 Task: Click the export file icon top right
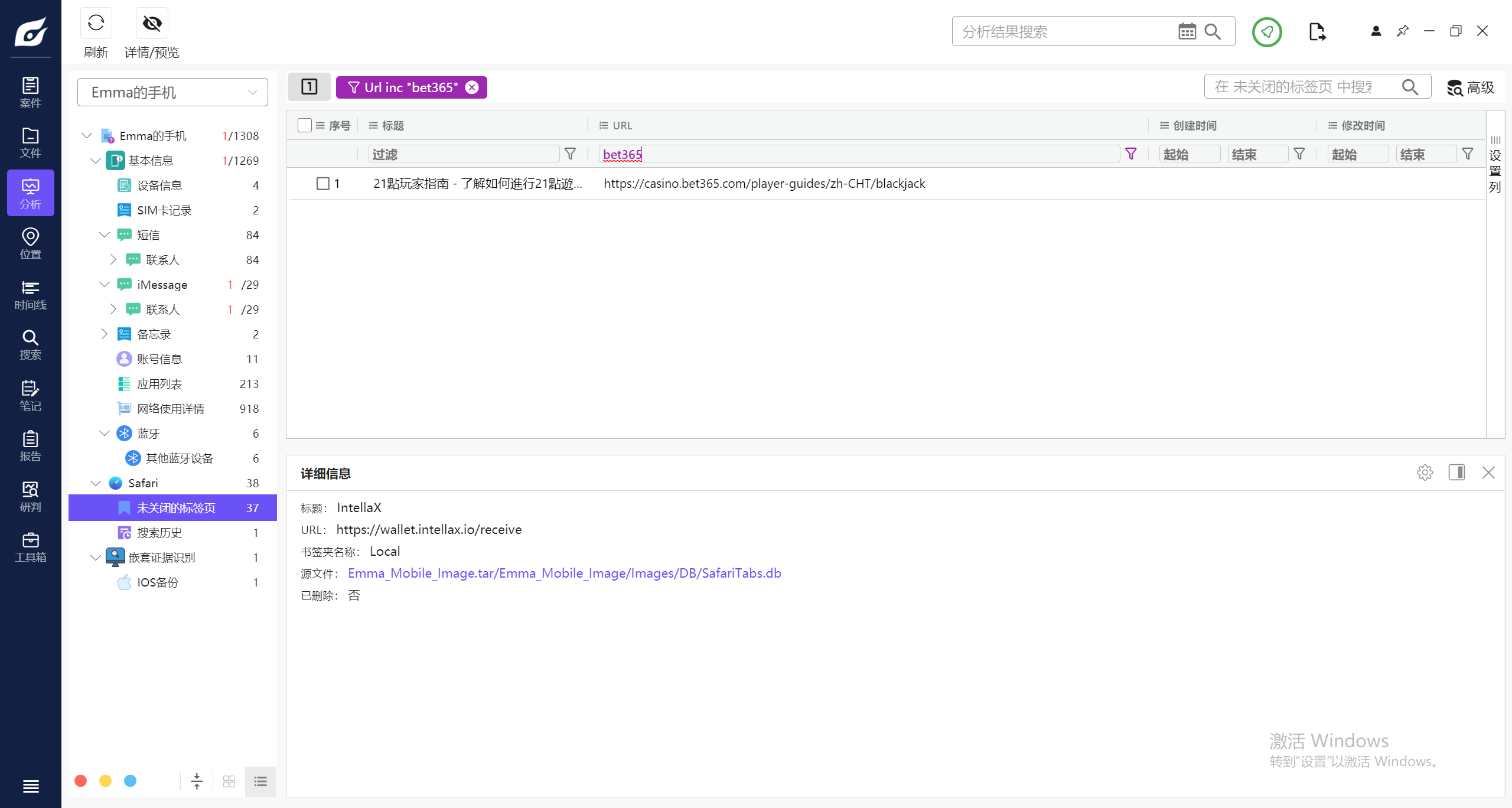pos(1317,31)
